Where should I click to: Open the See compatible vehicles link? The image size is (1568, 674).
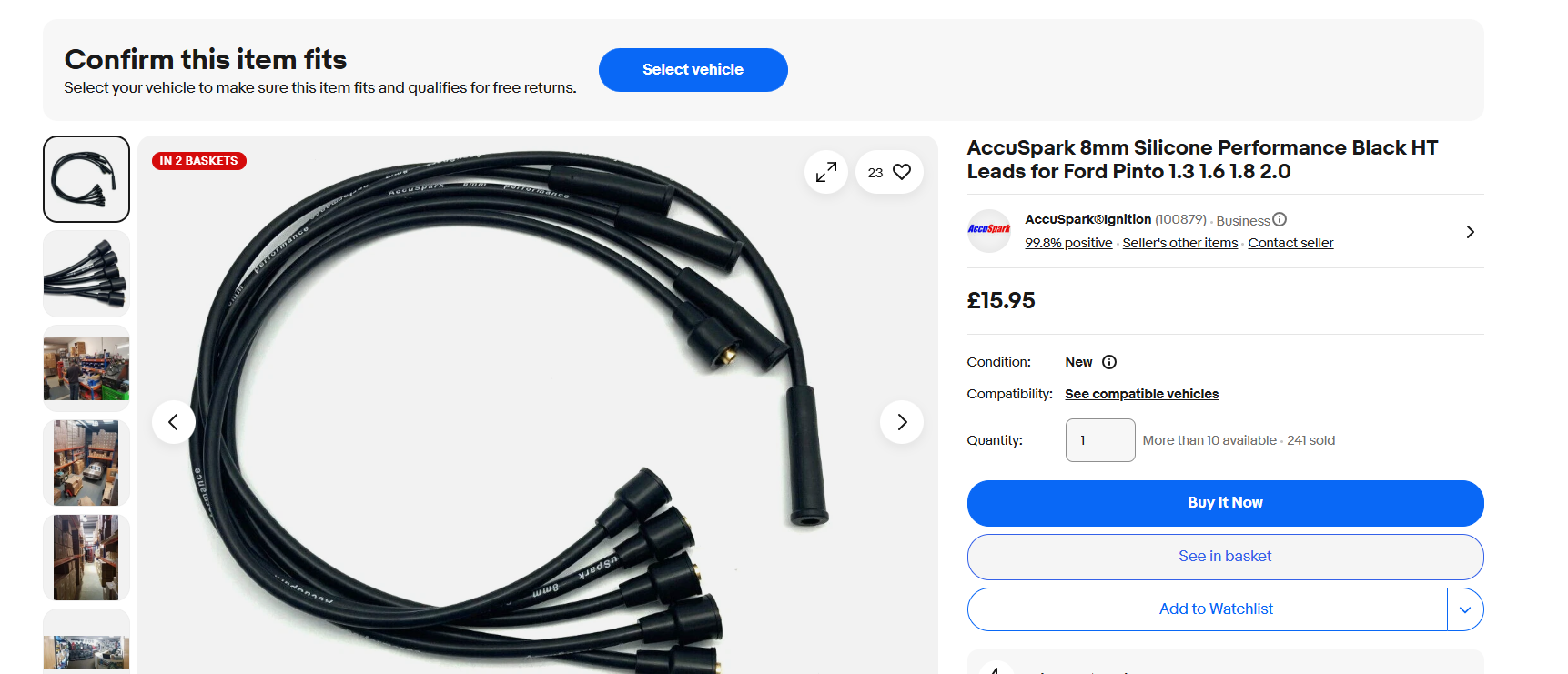[x=1141, y=394]
